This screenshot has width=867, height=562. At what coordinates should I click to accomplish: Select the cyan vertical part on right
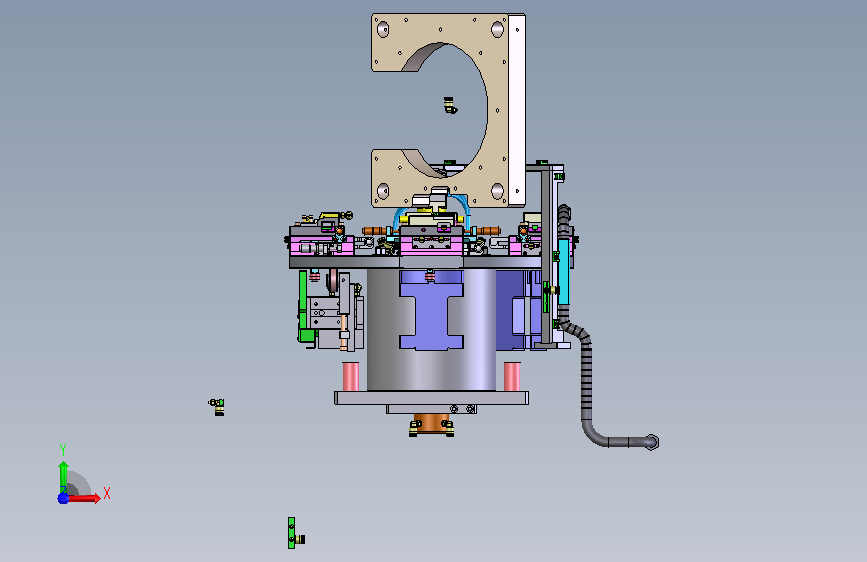[x=563, y=271]
